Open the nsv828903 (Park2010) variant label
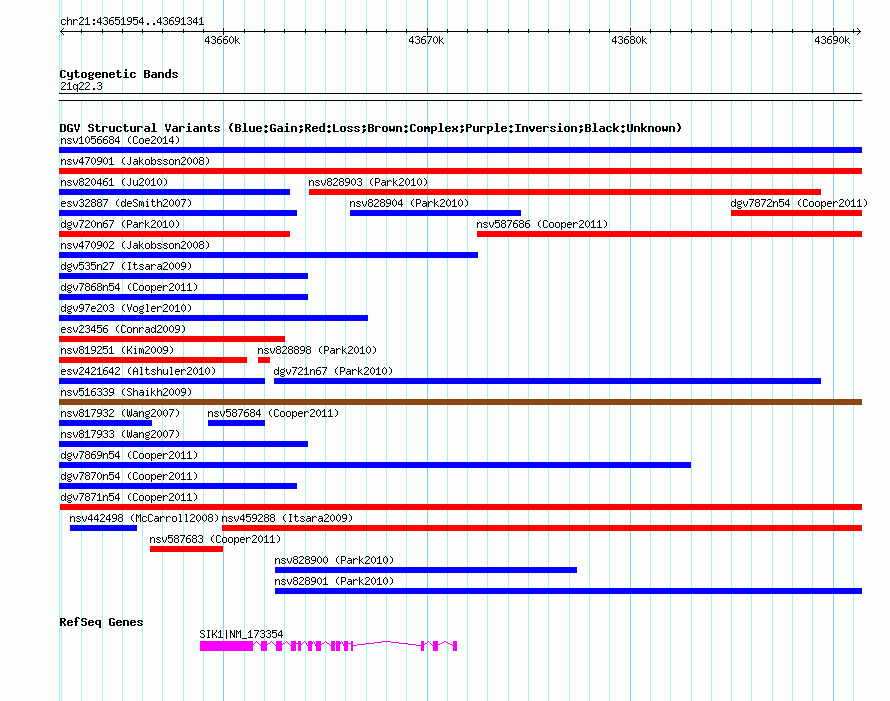The image size is (890, 701). pos(368,182)
